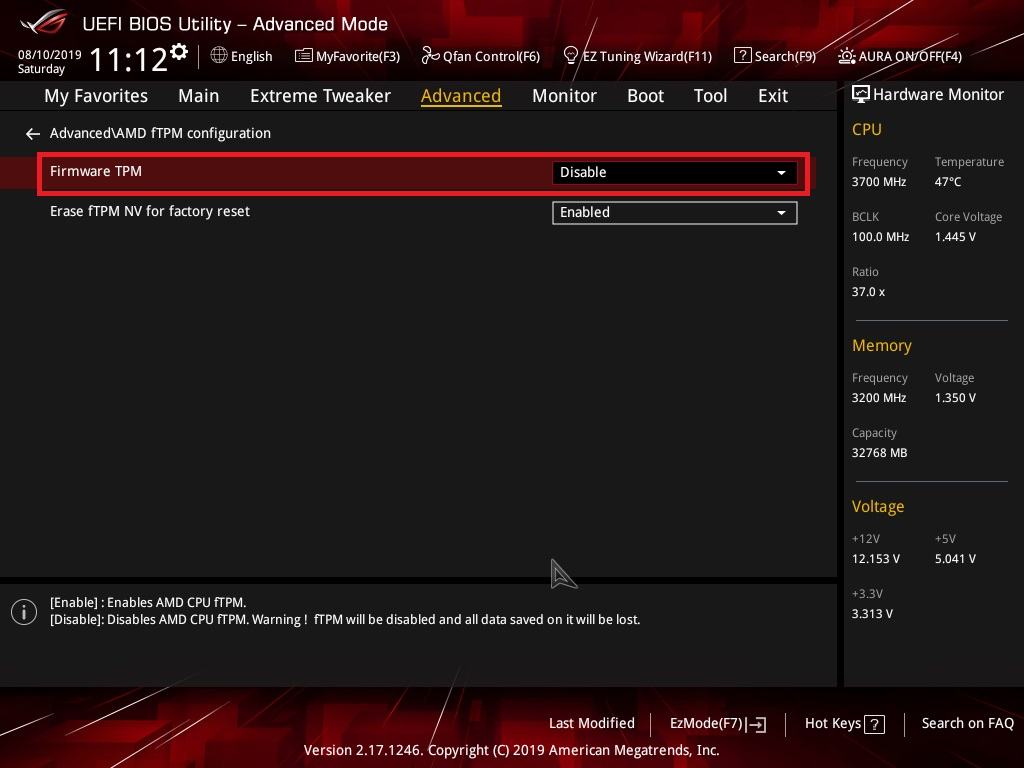The width and height of the screenshot is (1024, 768).
Task: Click English language button
Action: (x=251, y=56)
